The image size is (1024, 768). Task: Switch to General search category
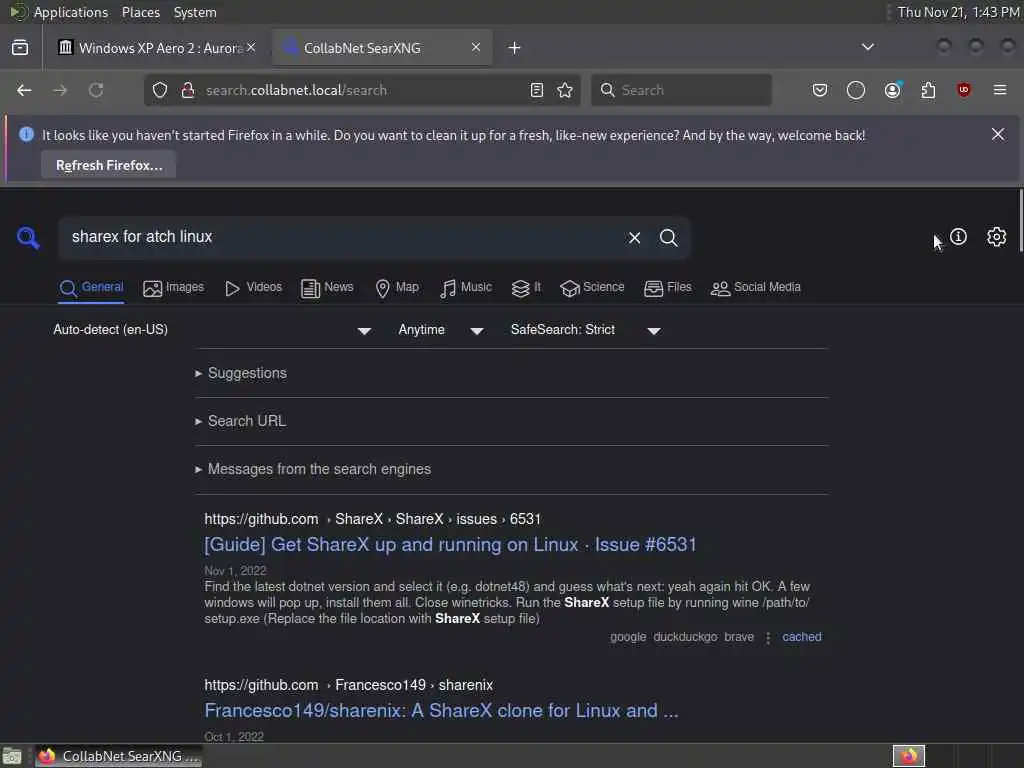pyautogui.click(x=91, y=287)
